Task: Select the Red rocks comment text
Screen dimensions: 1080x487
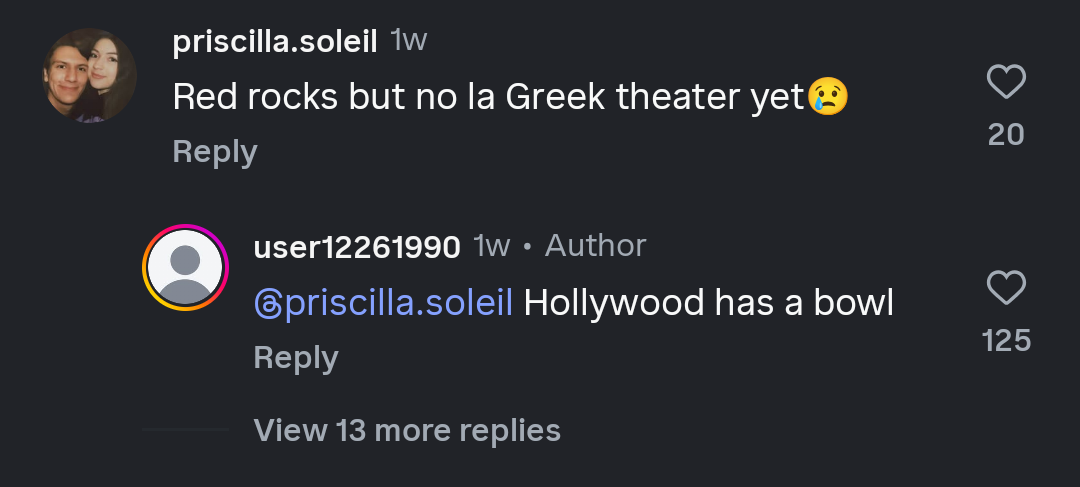Action: [489, 97]
